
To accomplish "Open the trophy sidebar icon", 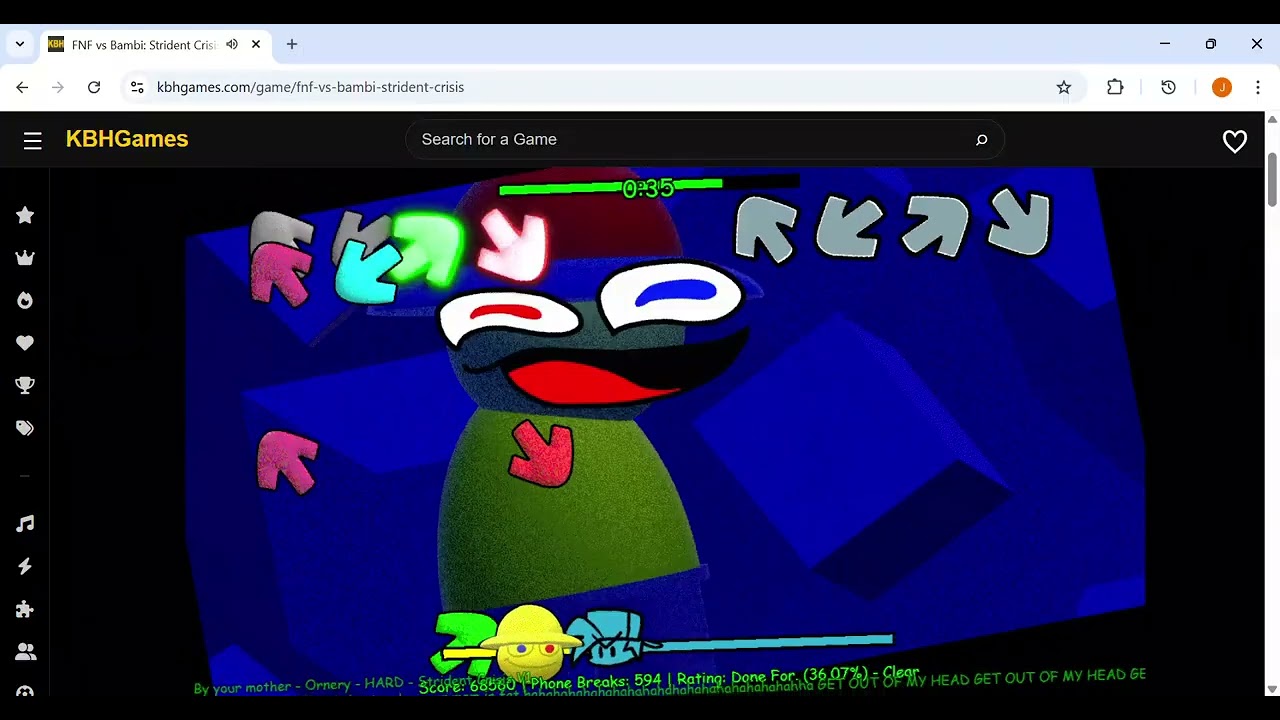I will (x=25, y=385).
